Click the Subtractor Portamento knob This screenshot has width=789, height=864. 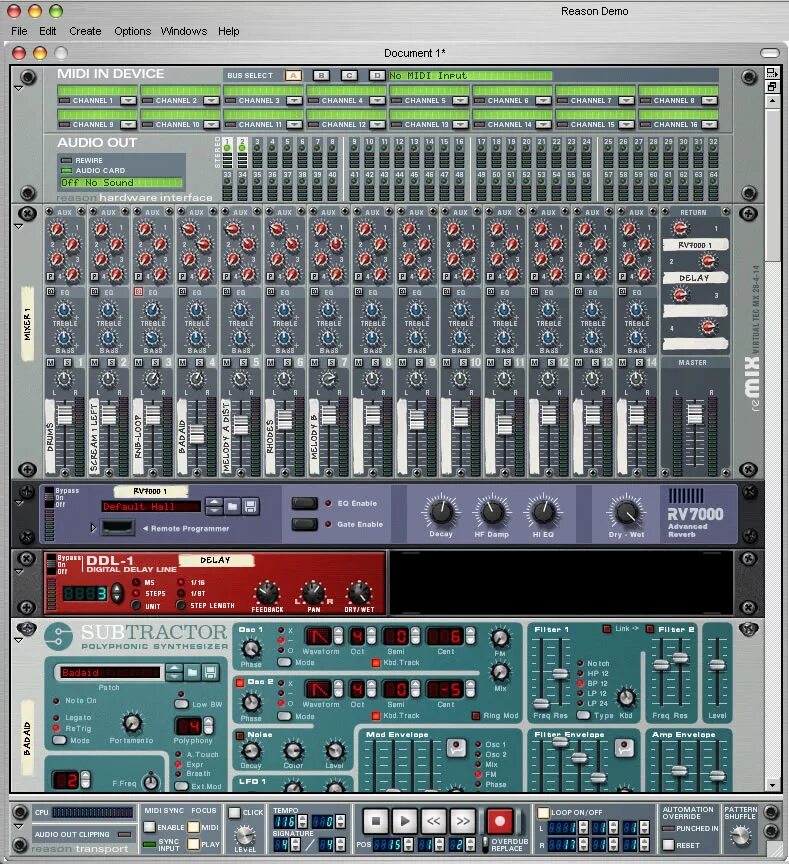pyautogui.click(x=132, y=723)
